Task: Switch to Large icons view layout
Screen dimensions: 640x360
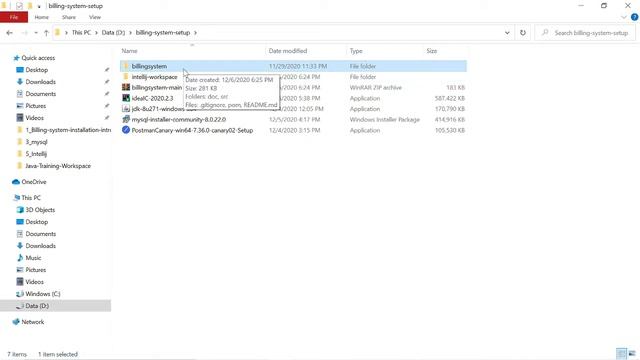Action: tap(632, 353)
